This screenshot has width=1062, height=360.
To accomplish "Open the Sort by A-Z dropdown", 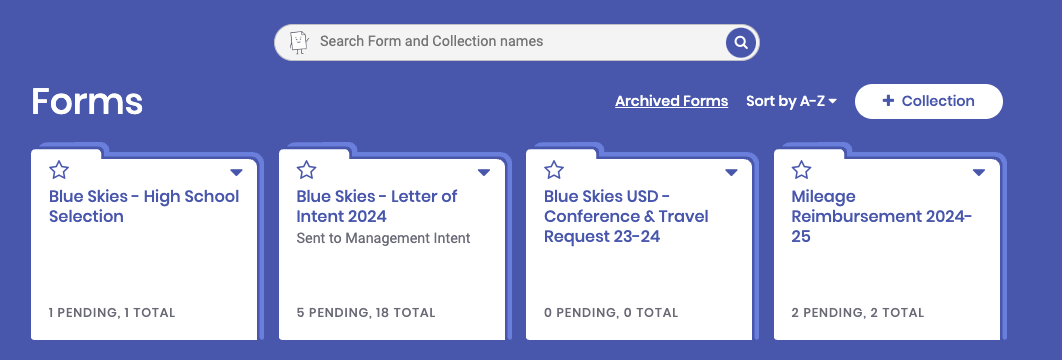I will pos(791,102).
